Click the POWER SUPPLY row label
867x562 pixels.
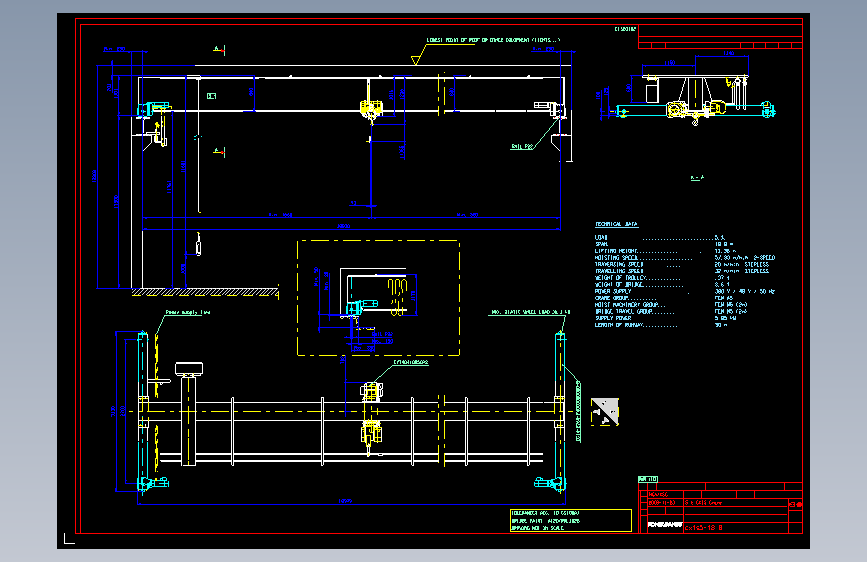[613, 292]
